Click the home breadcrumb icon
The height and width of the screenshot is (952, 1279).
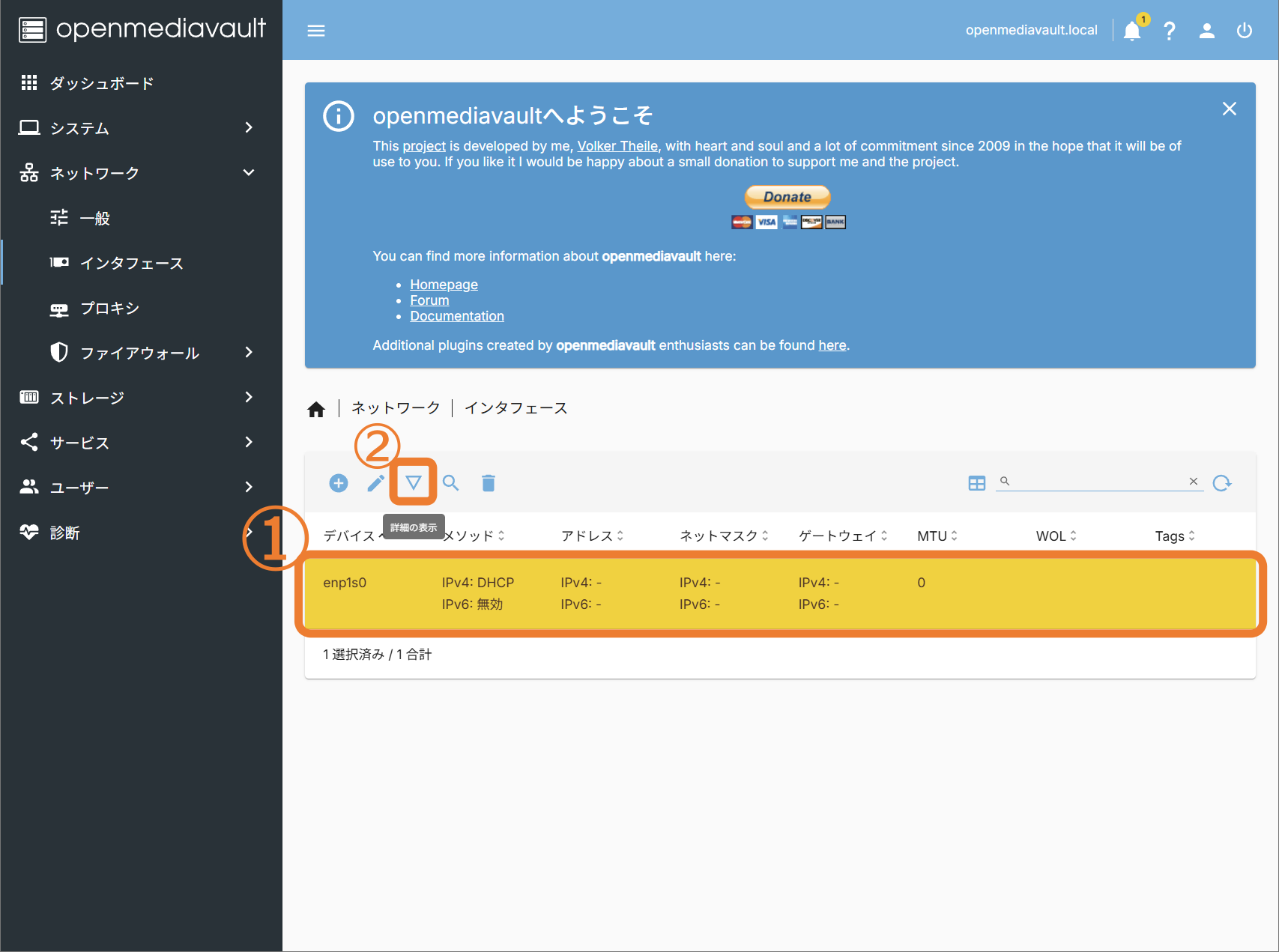point(316,409)
